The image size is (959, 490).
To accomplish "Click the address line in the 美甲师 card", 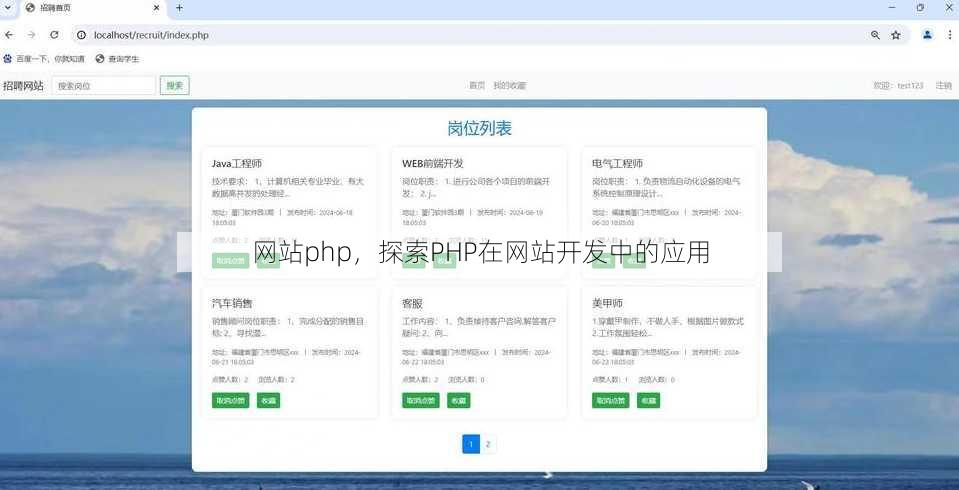I will tap(667, 357).
